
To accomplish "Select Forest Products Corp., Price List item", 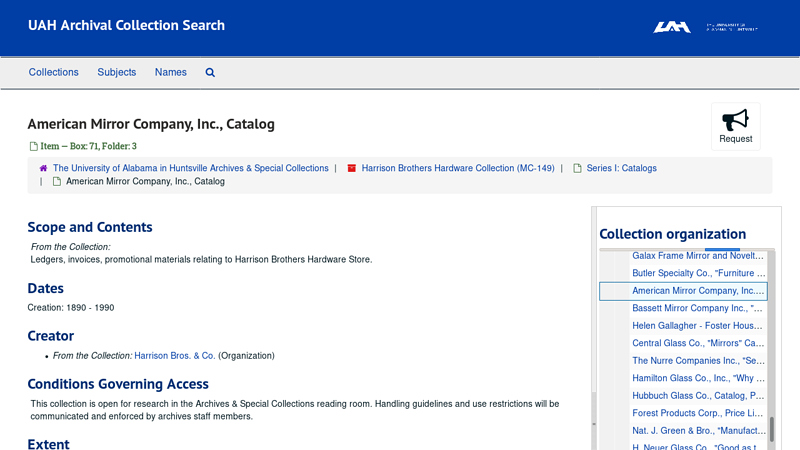I will [x=697, y=413].
